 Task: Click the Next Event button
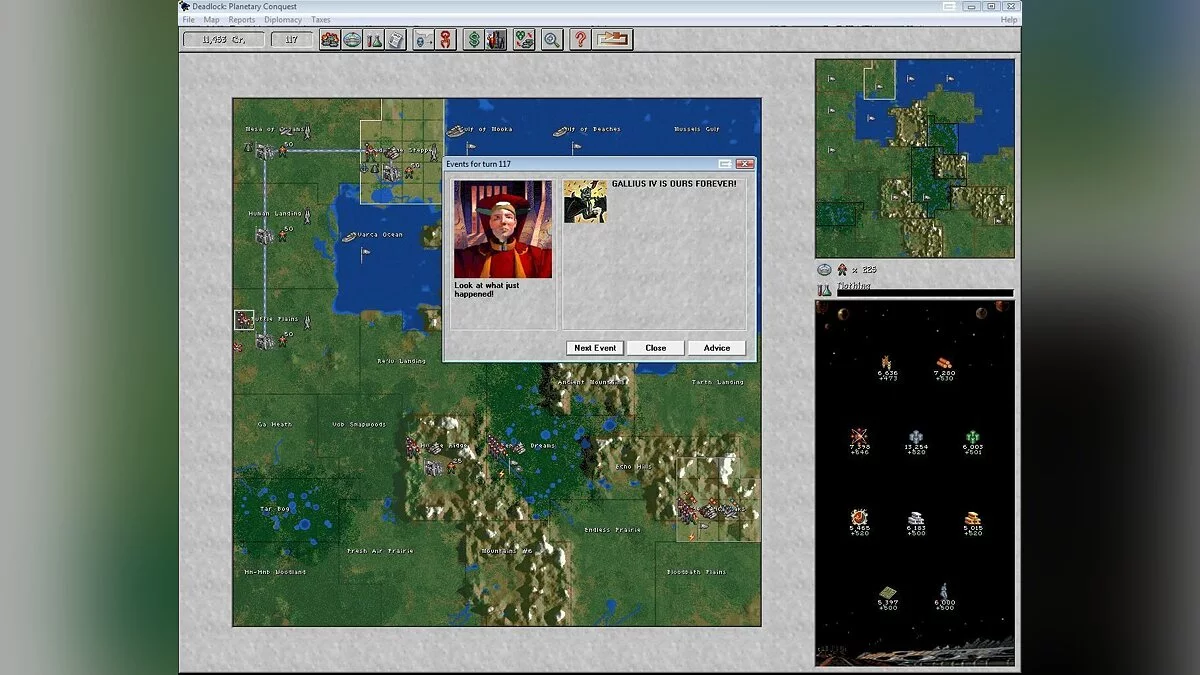click(x=595, y=348)
